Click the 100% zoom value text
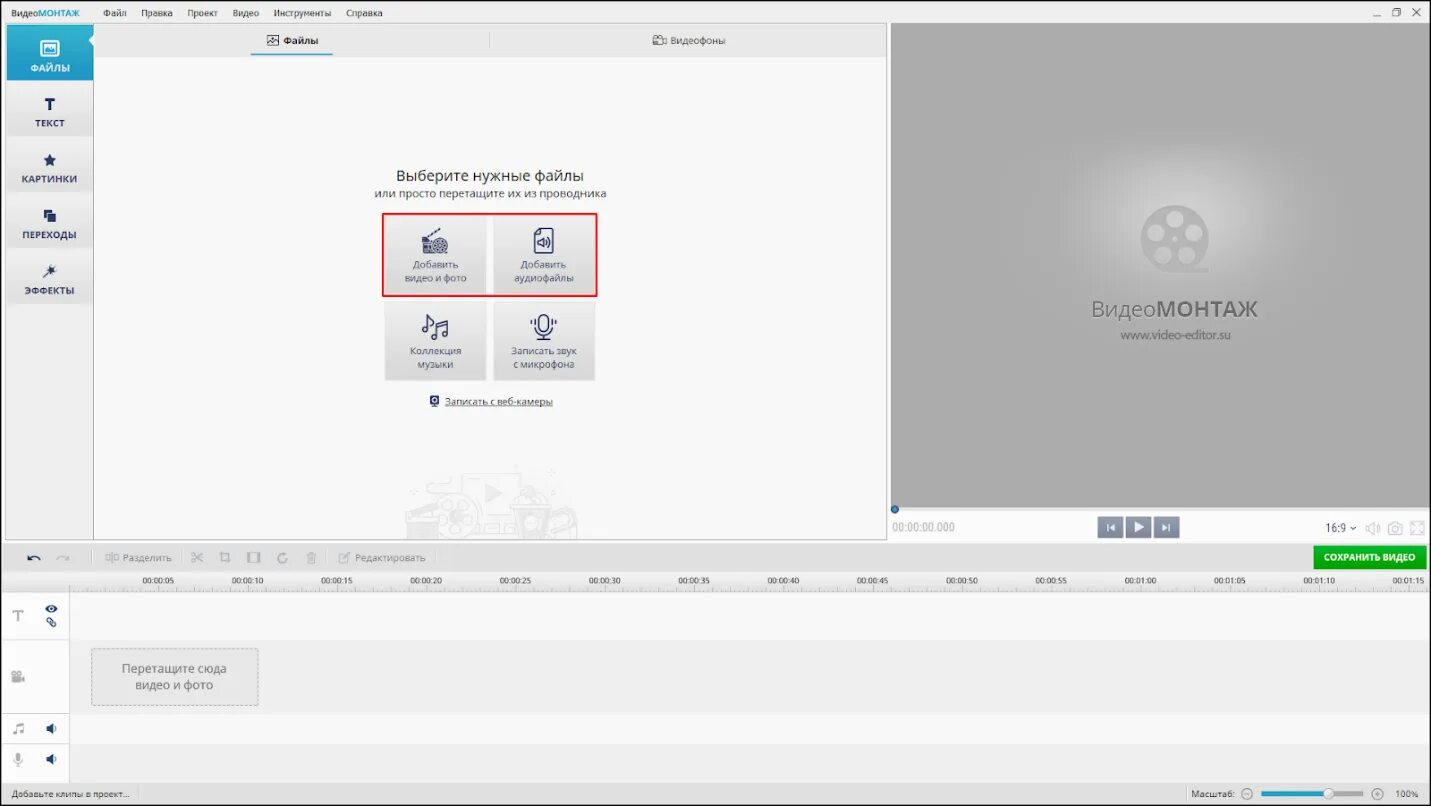Viewport: 1431px width, 806px height. (1407, 794)
